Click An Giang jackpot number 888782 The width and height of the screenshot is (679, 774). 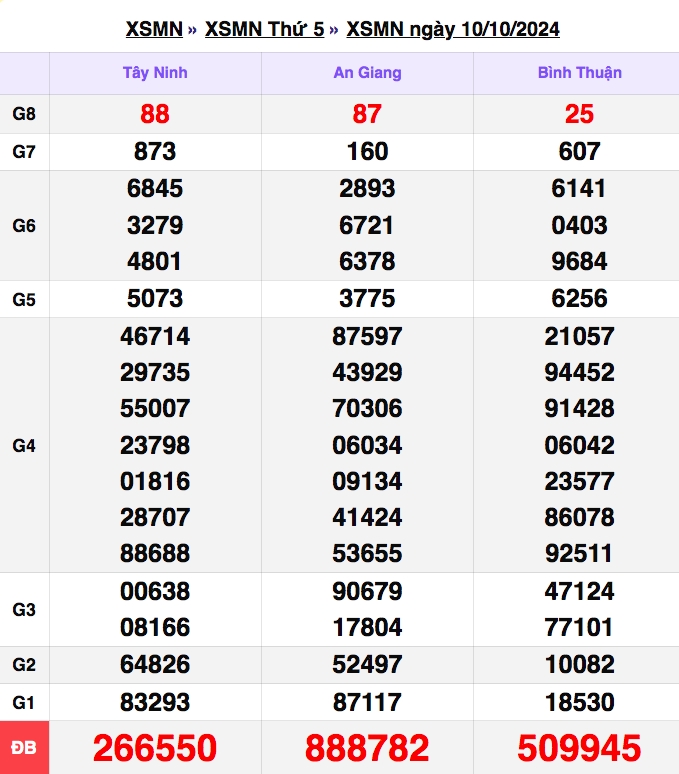[367, 748]
